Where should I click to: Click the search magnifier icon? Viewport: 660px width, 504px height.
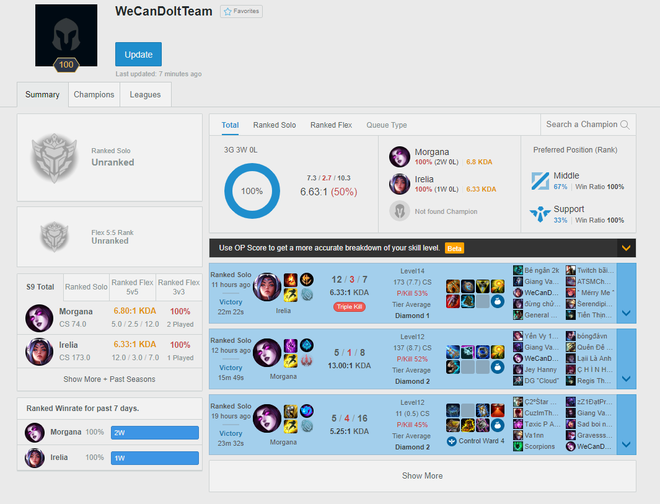[x=625, y=125]
